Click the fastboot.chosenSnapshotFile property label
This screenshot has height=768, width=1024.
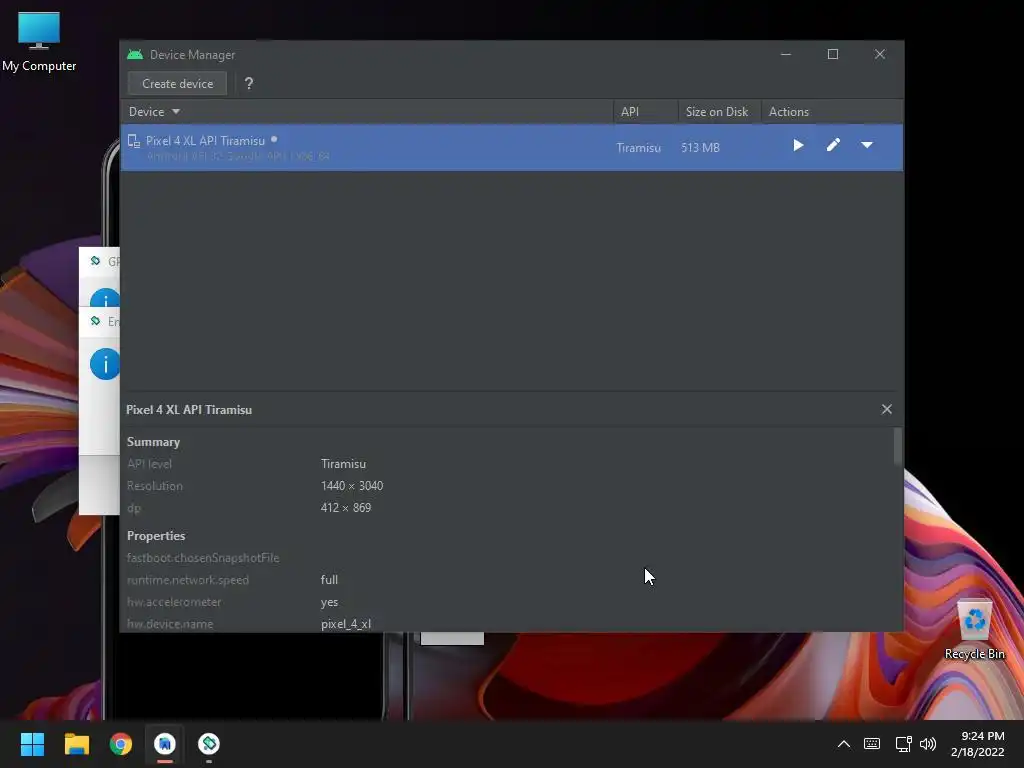coord(203,558)
